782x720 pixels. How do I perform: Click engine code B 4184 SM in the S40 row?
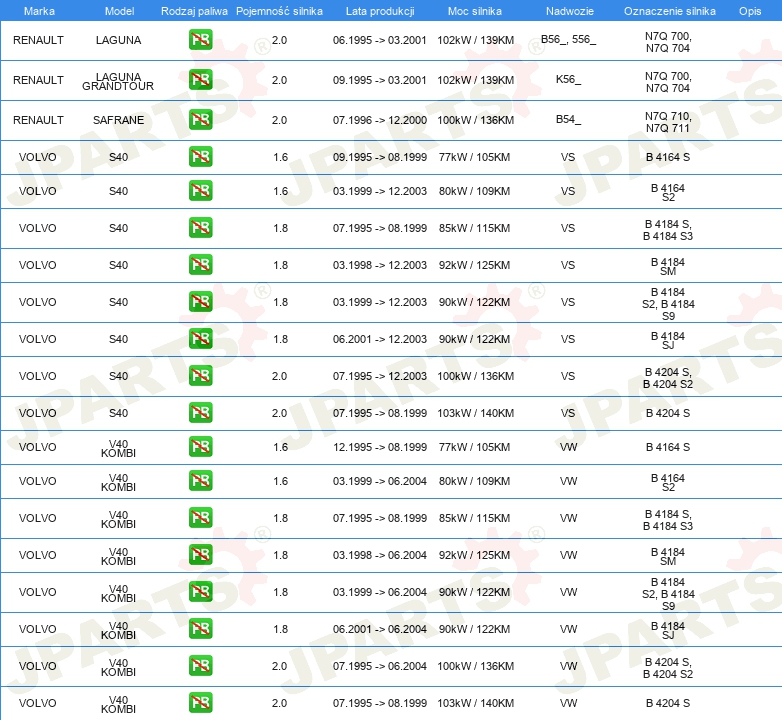pyautogui.click(x=668, y=266)
